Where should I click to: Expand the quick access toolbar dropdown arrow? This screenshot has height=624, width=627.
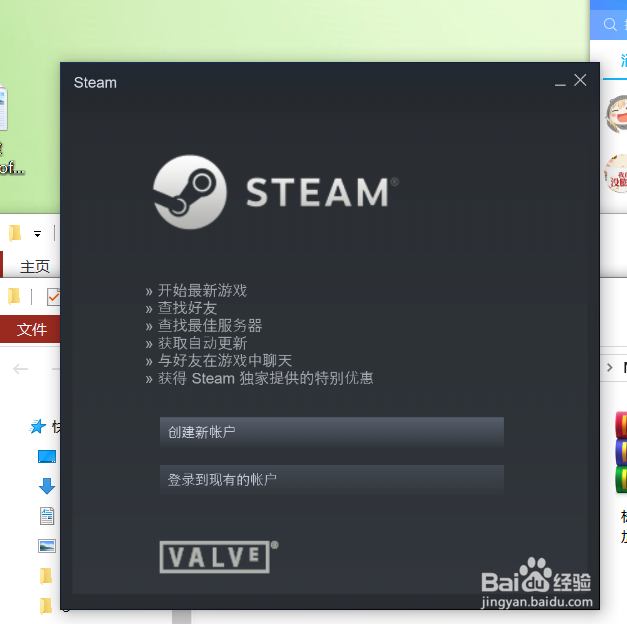(x=37, y=234)
